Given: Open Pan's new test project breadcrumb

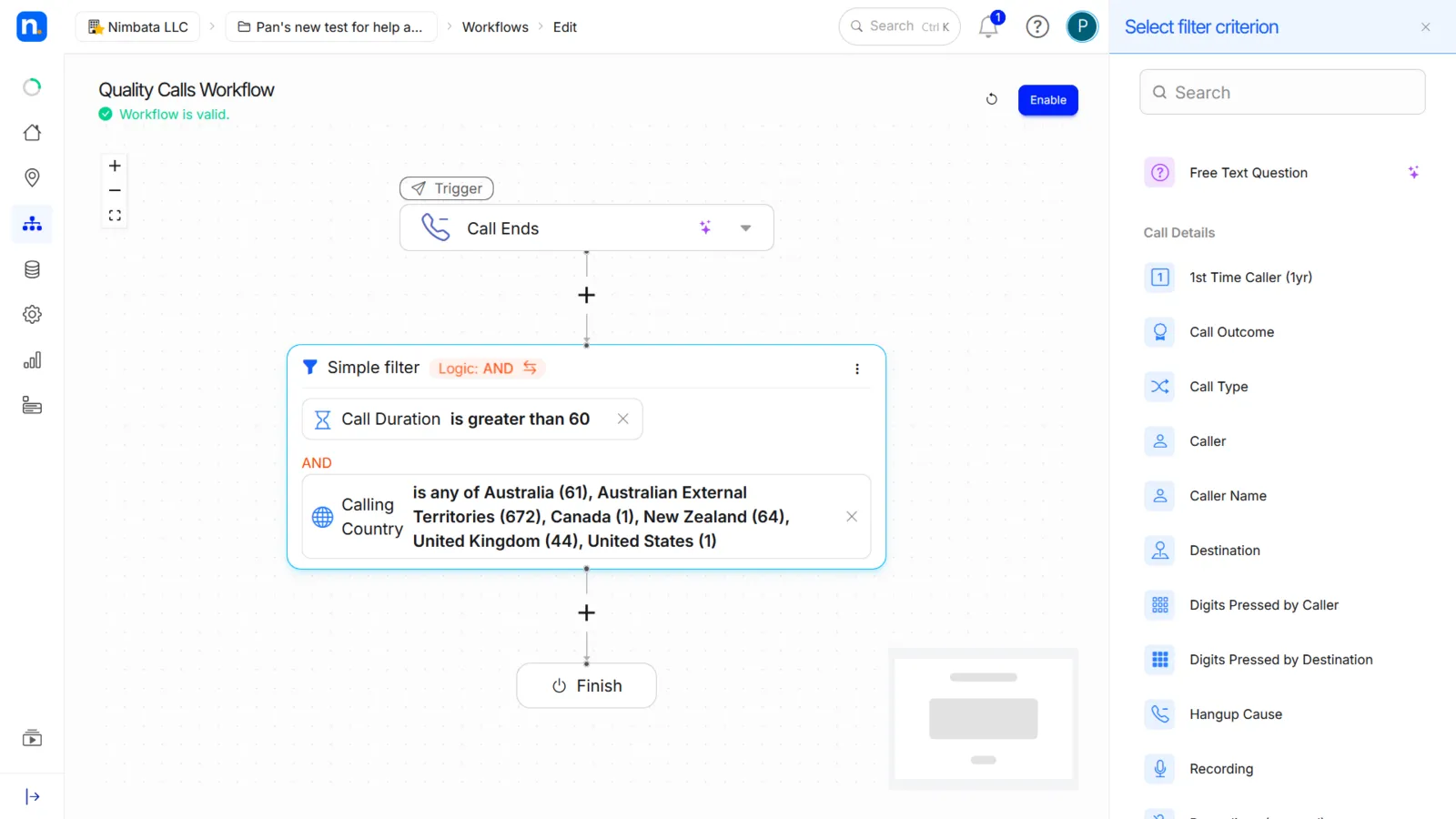Looking at the screenshot, I should coord(331,26).
